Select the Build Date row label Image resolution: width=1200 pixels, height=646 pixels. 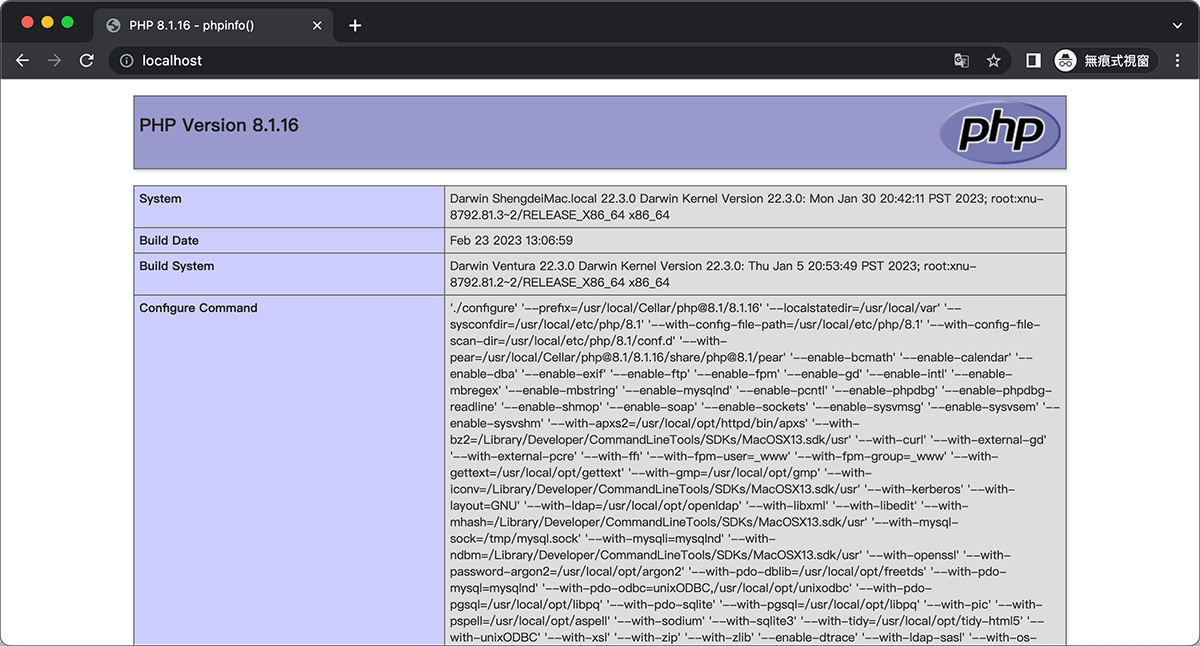[x=169, y=241]
